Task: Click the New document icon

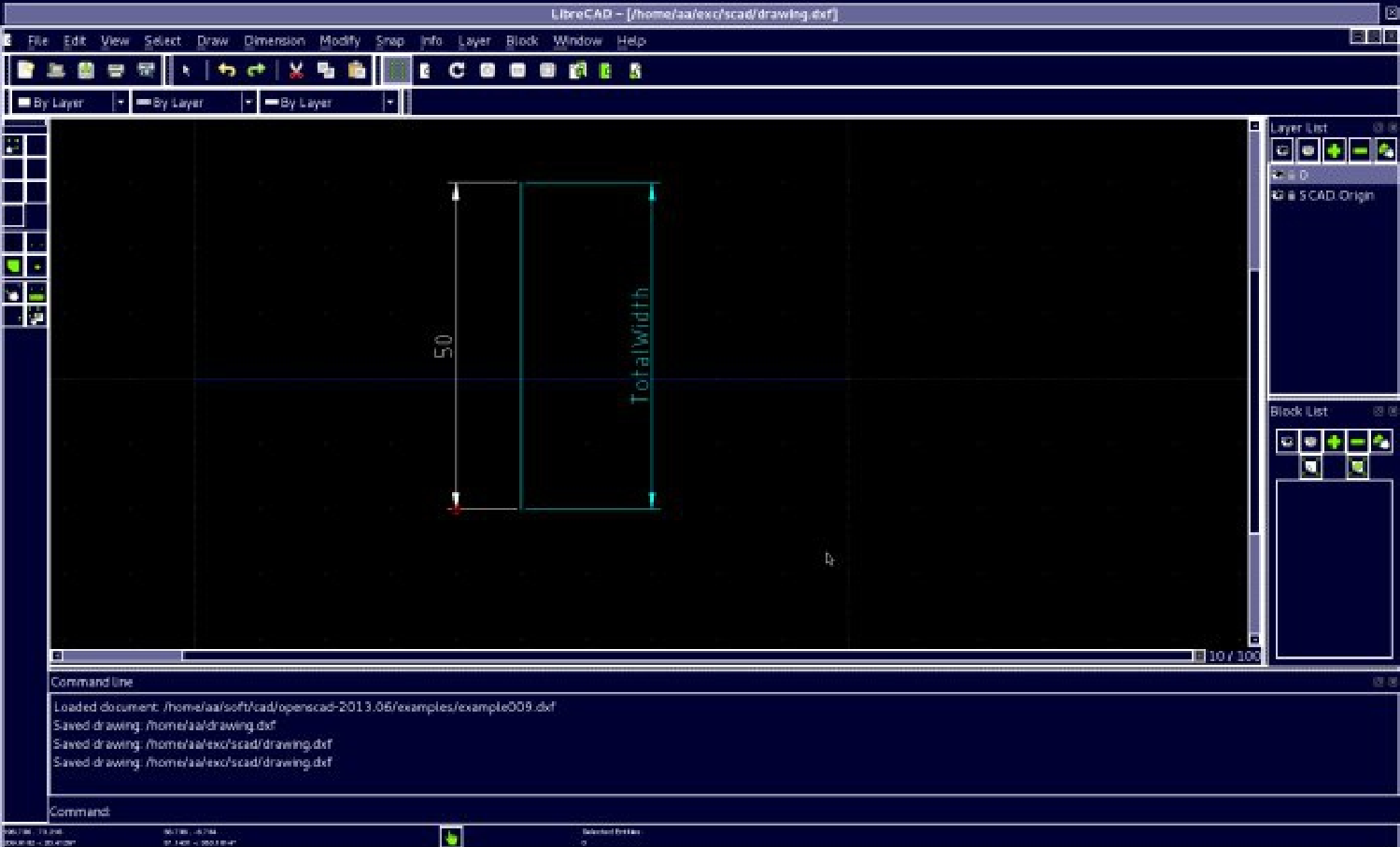Action: (25, 71)
